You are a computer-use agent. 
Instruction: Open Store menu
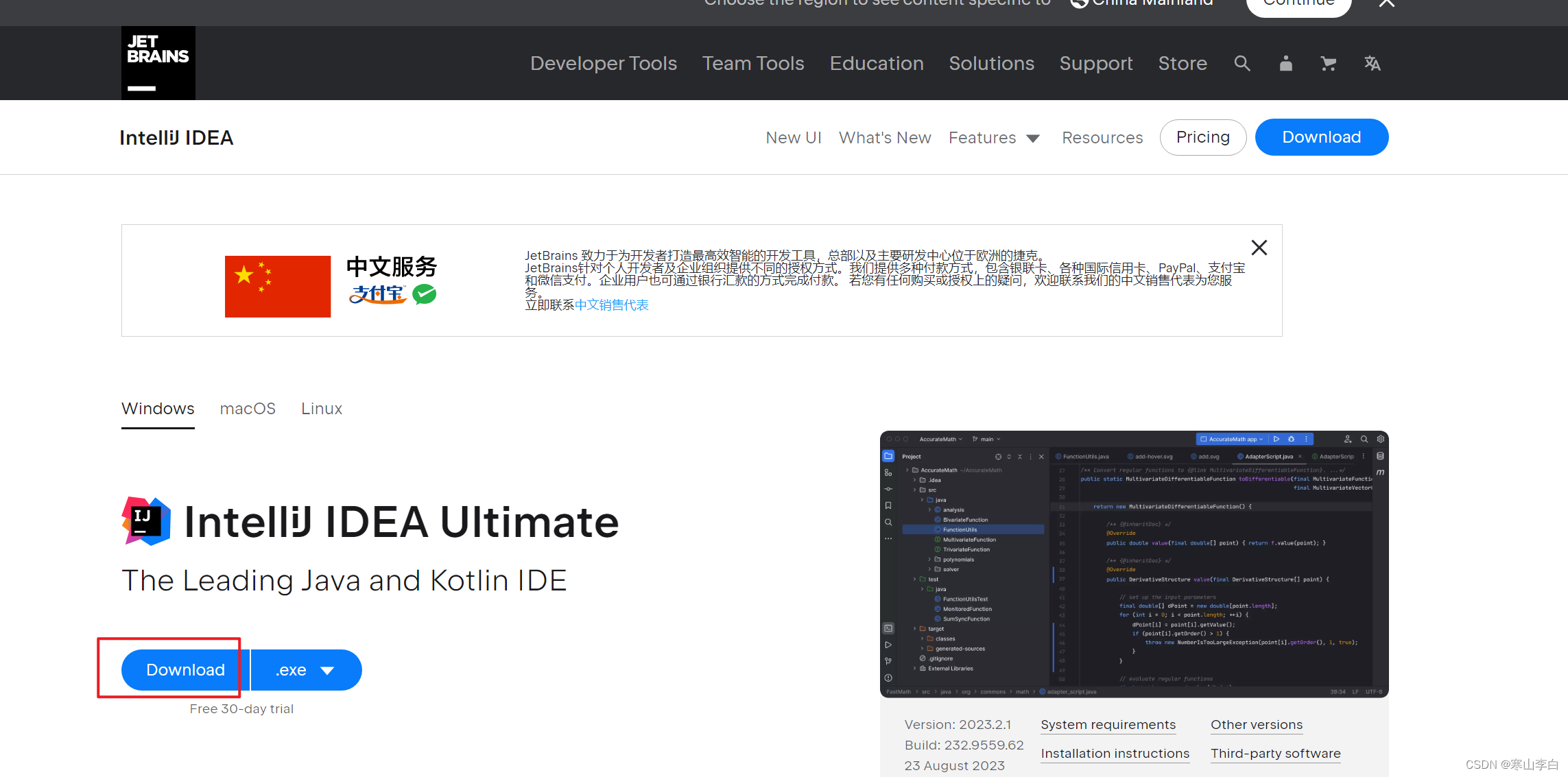pos(1183,64)
